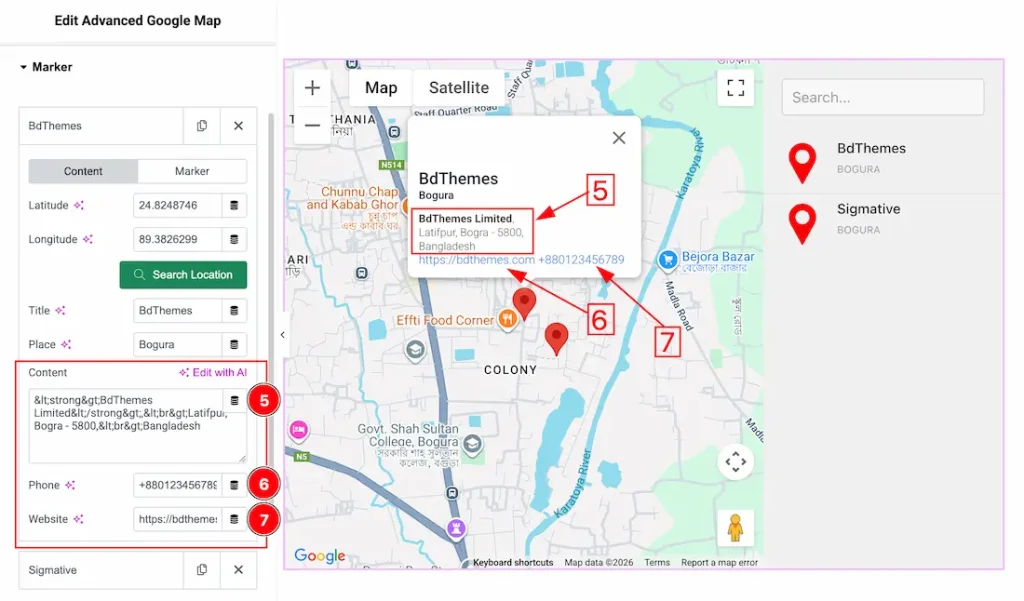Click the Street View pegman icon
This screenshot has width=1024, height=601.
point(735,528)
